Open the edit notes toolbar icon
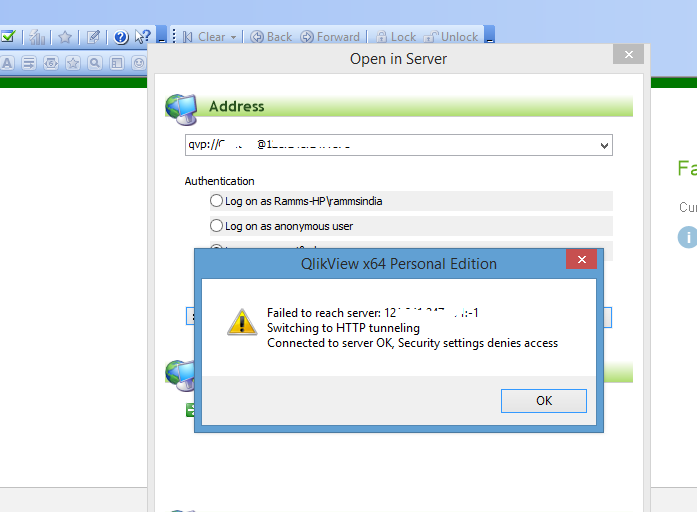The height and width of the screenshot is (512, 697). pos(93,37)
